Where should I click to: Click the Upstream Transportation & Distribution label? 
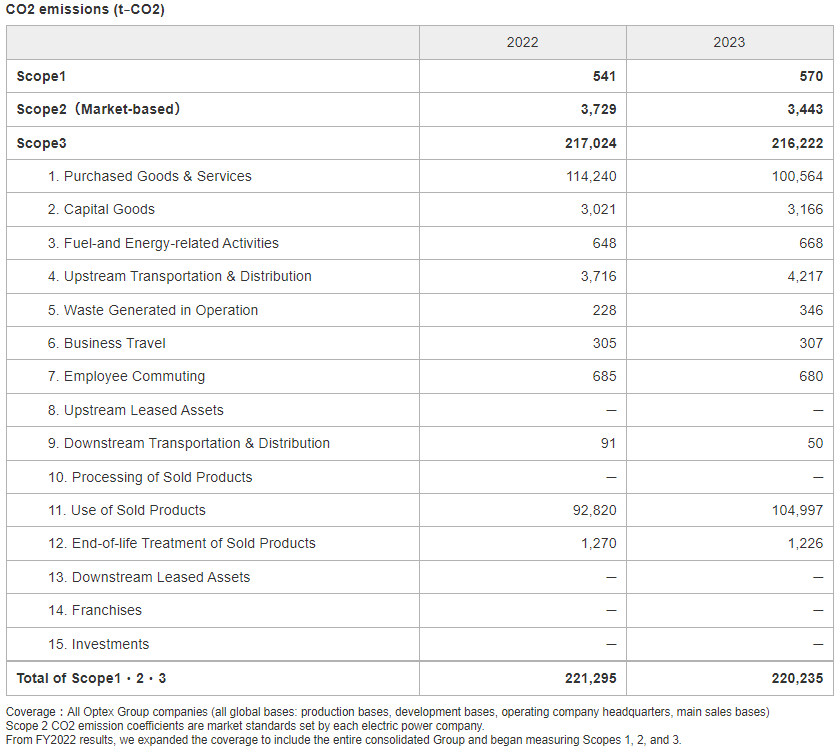click(180, 276)
